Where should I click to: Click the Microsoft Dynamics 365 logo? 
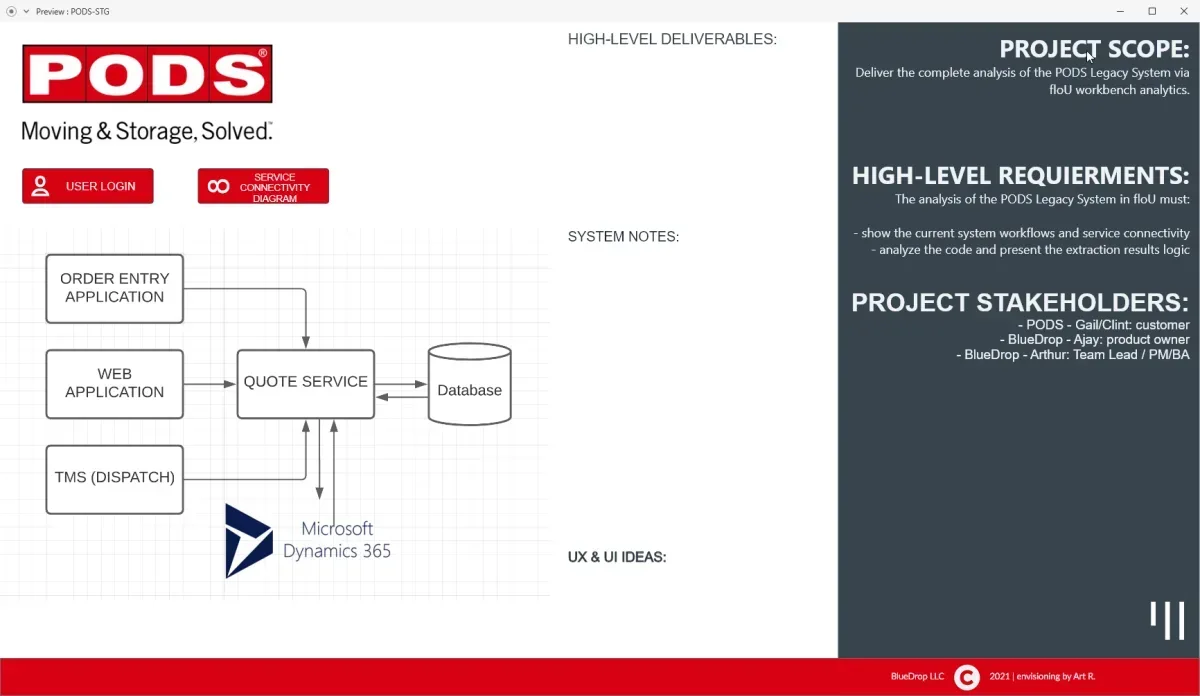pos(249,540)
